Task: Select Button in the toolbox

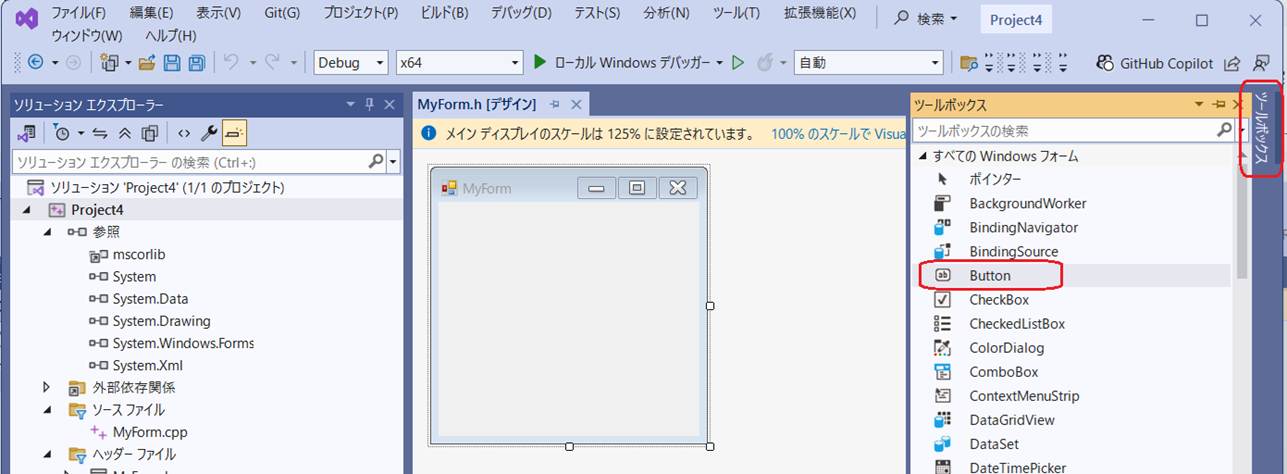Action: pos(990,275)
